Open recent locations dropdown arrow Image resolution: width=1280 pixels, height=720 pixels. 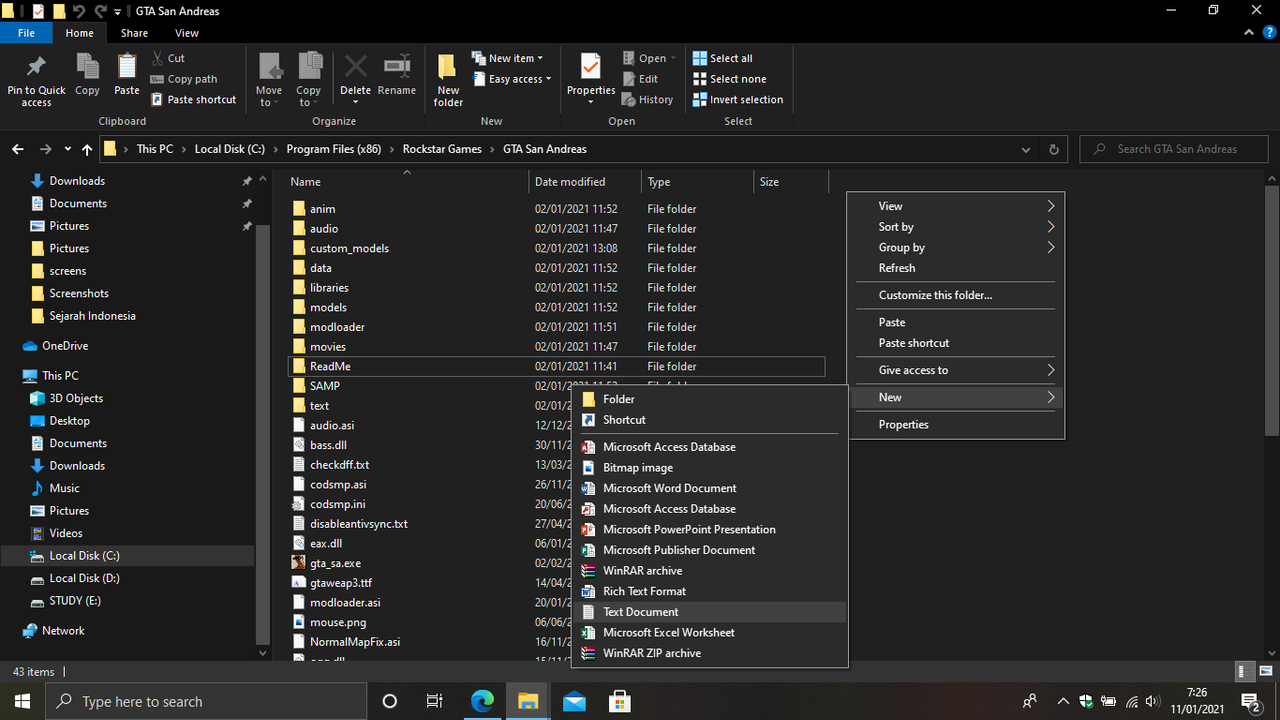(67, 149)
